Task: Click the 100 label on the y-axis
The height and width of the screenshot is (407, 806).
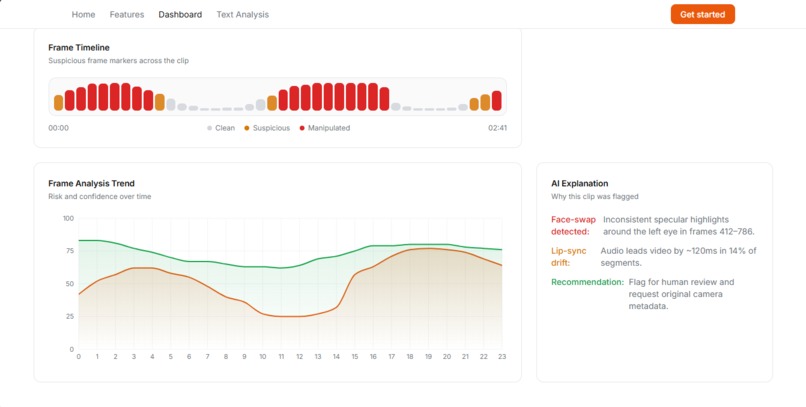Action: pyautogui.click(x=68, y=218)
